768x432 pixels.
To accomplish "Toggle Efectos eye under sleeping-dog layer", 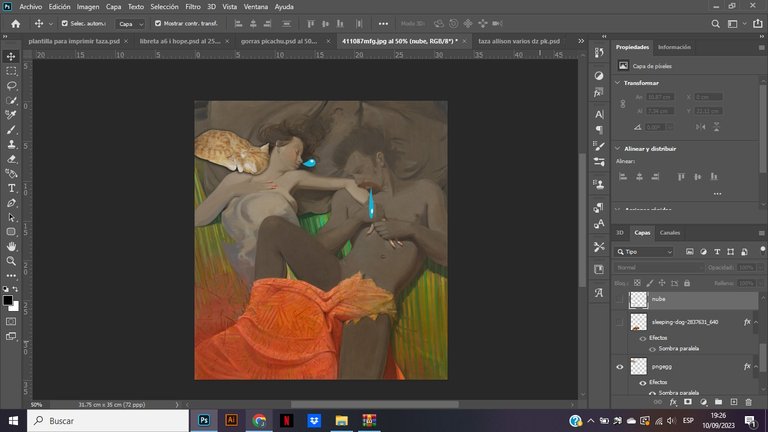I will (643, 338).
